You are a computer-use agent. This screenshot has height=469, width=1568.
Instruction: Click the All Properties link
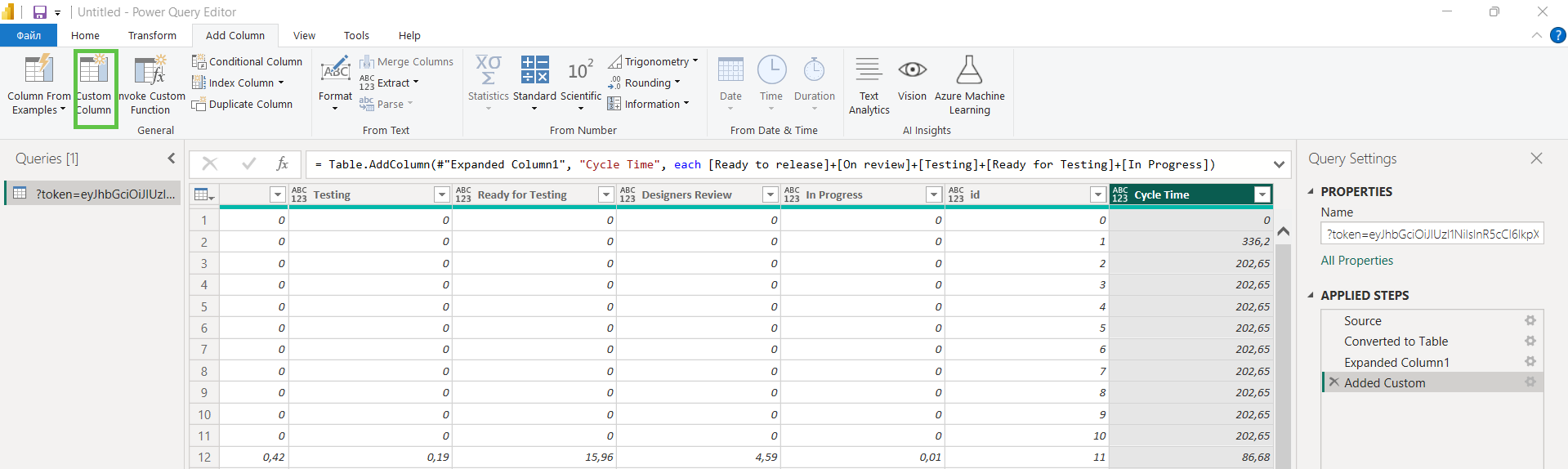[x=1356, y=261]
